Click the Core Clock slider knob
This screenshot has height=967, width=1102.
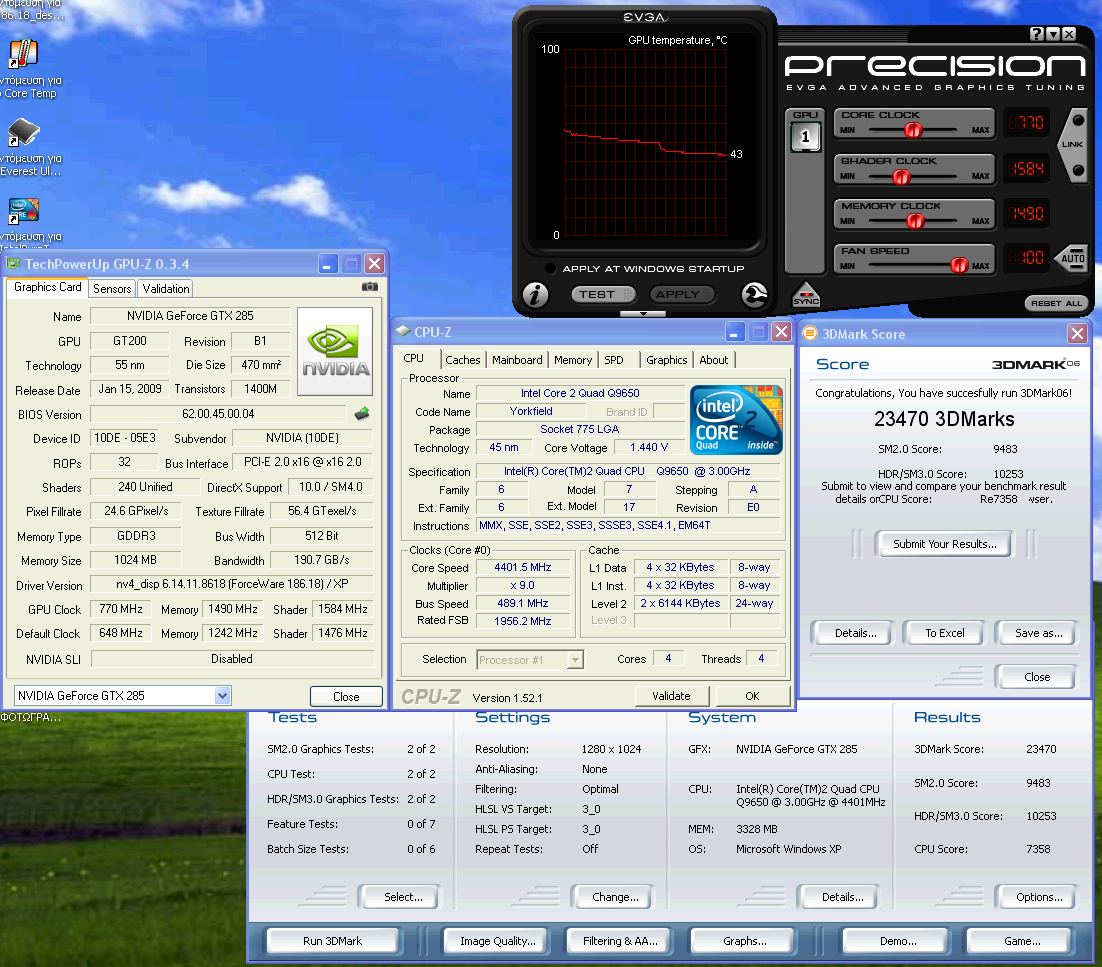point(912,130)
